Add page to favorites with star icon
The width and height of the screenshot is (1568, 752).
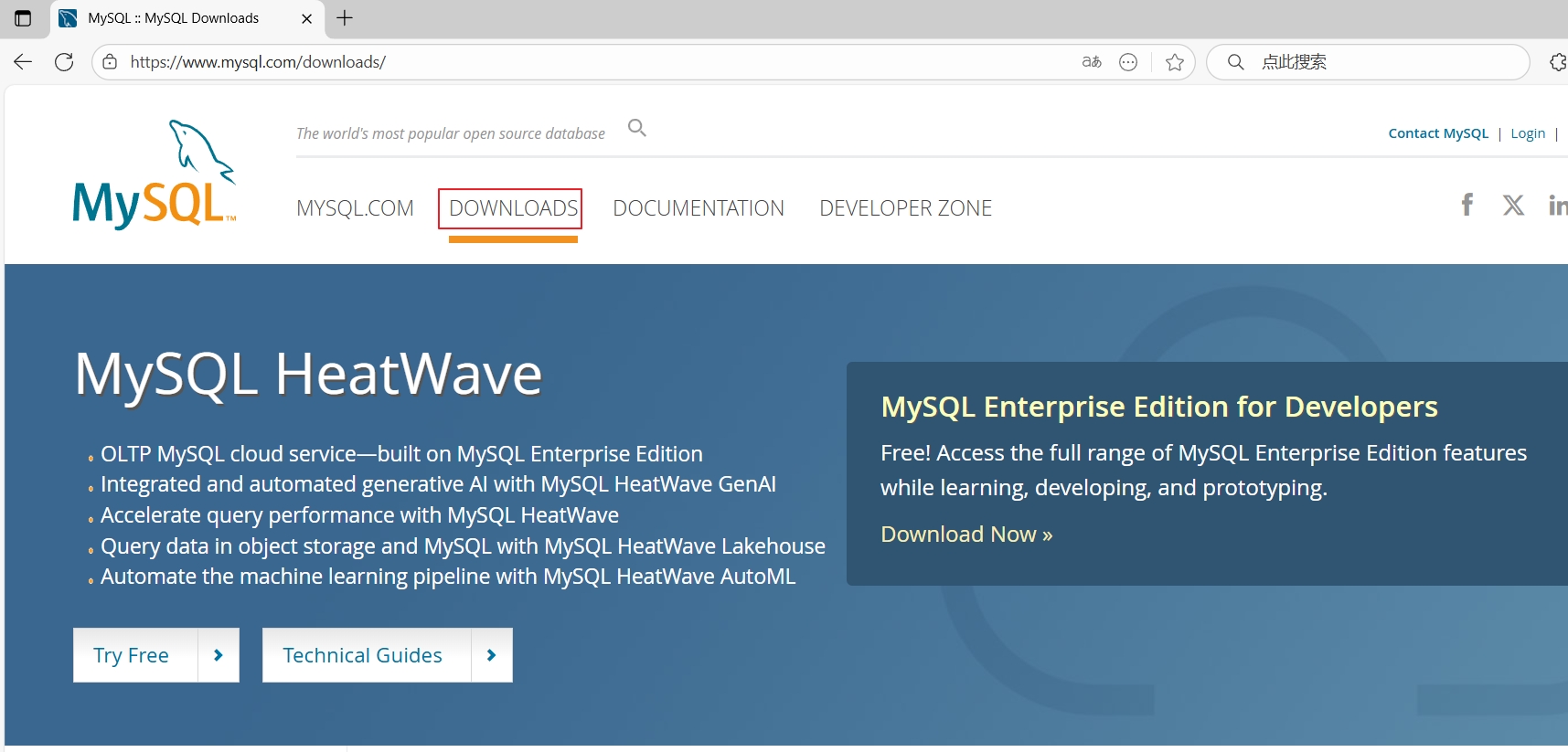coord(1175,62)
